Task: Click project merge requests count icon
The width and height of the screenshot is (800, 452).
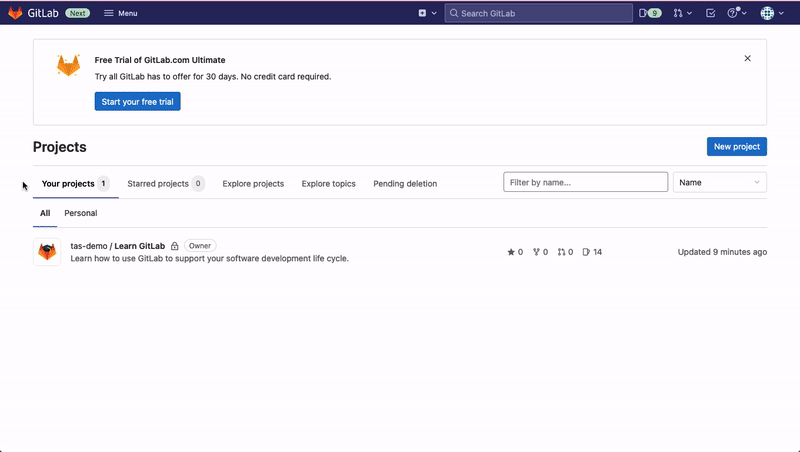Action: coord(561,252)
